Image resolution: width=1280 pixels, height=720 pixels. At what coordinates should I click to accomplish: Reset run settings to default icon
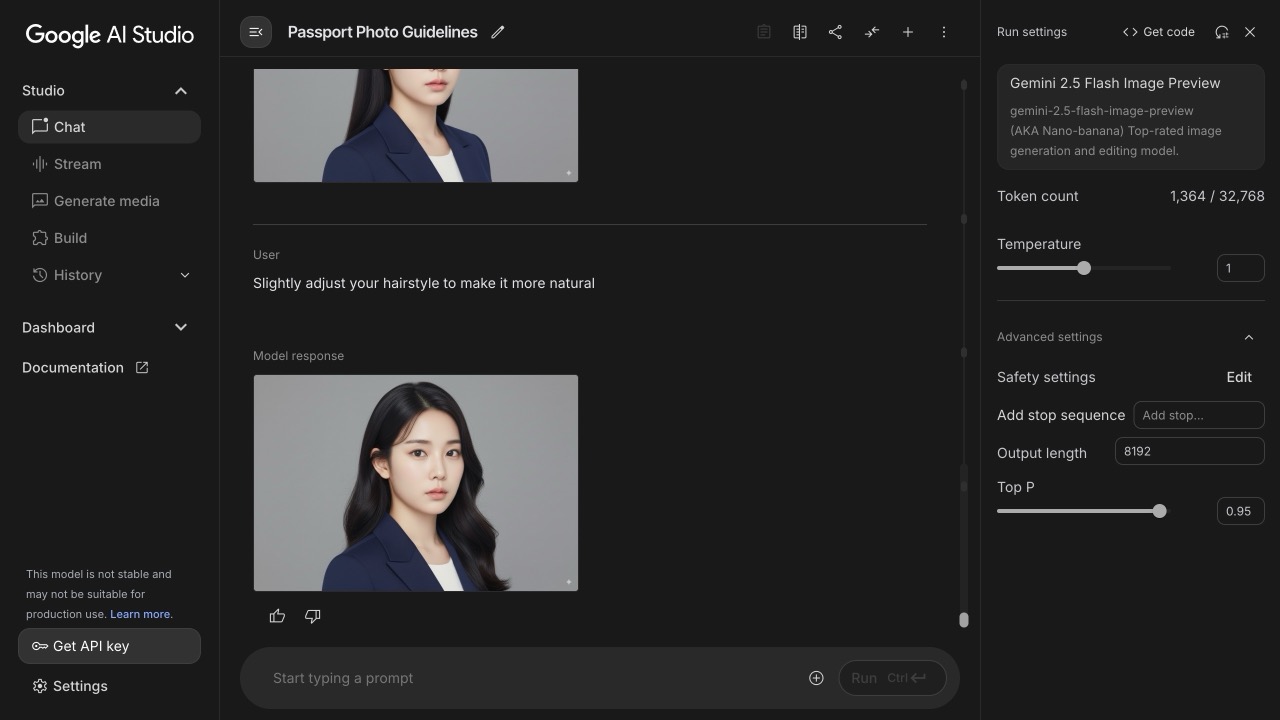click(1222, 32)
